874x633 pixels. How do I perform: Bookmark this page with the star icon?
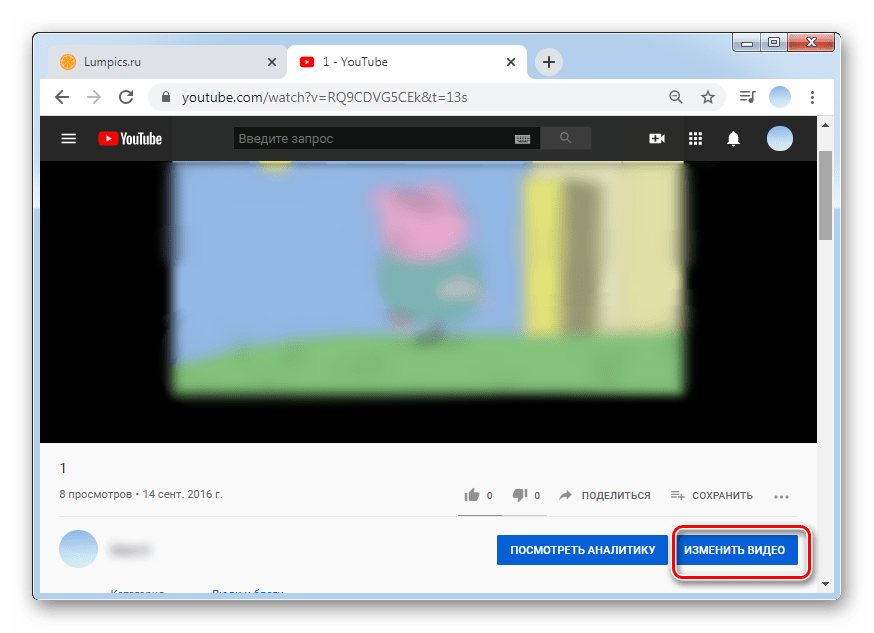click(x=708, y=97)
